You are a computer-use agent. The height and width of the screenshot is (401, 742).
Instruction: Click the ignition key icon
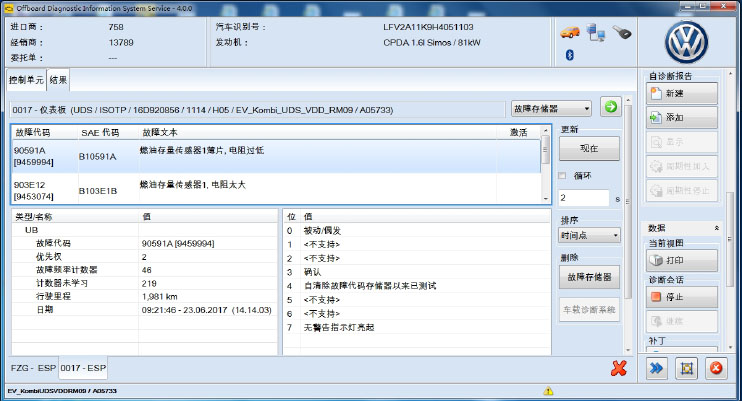tap(622, 32)
